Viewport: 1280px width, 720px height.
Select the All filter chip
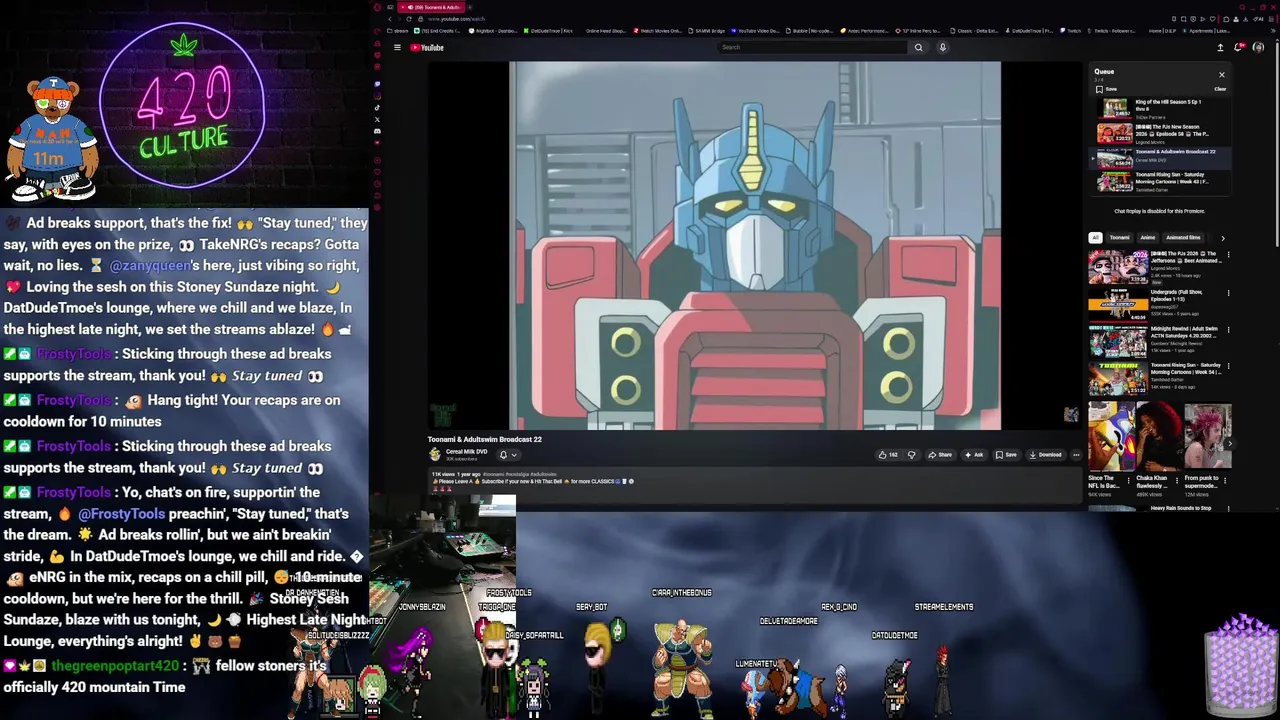coord(1095,238)
